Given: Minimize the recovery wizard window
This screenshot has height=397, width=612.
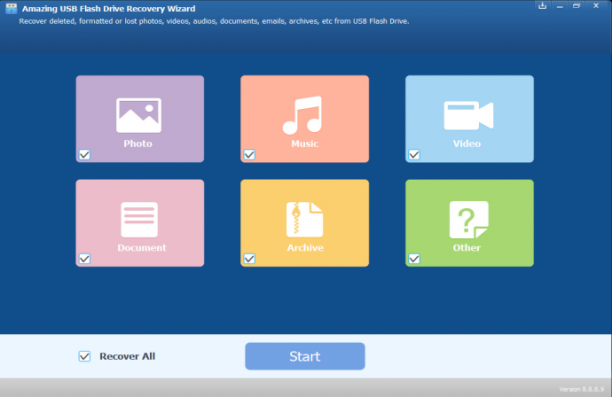Looking at the screenshot, I should (560, 6).
